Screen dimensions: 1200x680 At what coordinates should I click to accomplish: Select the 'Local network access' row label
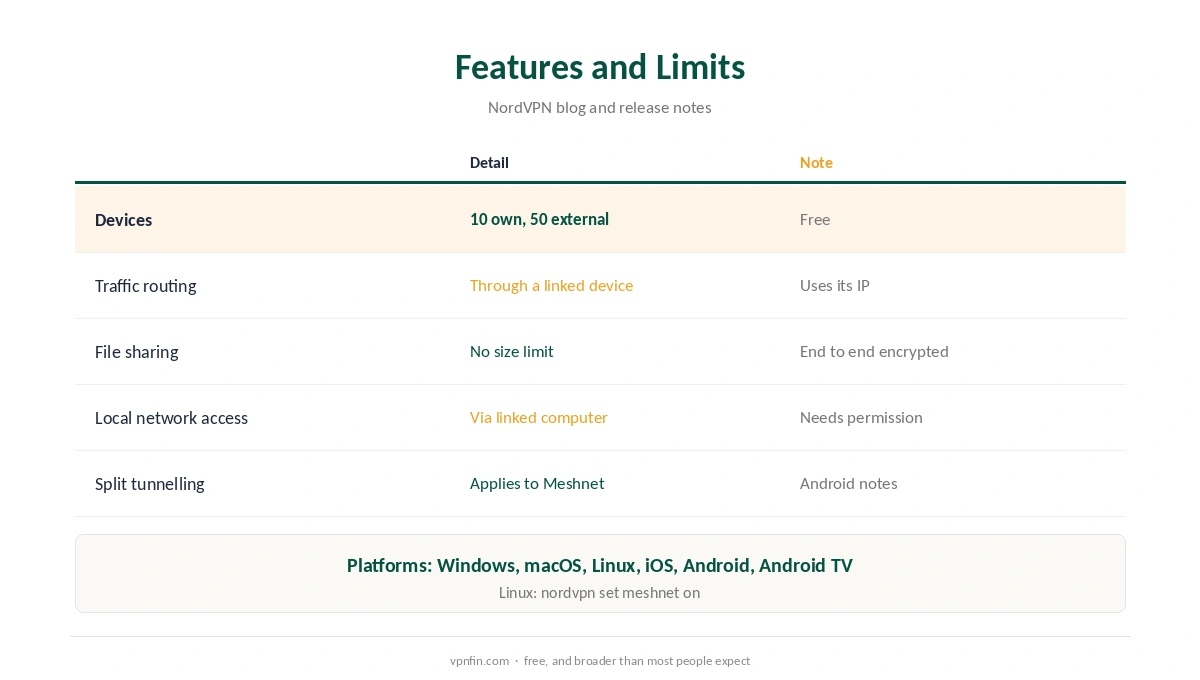(x=171, y=418)
